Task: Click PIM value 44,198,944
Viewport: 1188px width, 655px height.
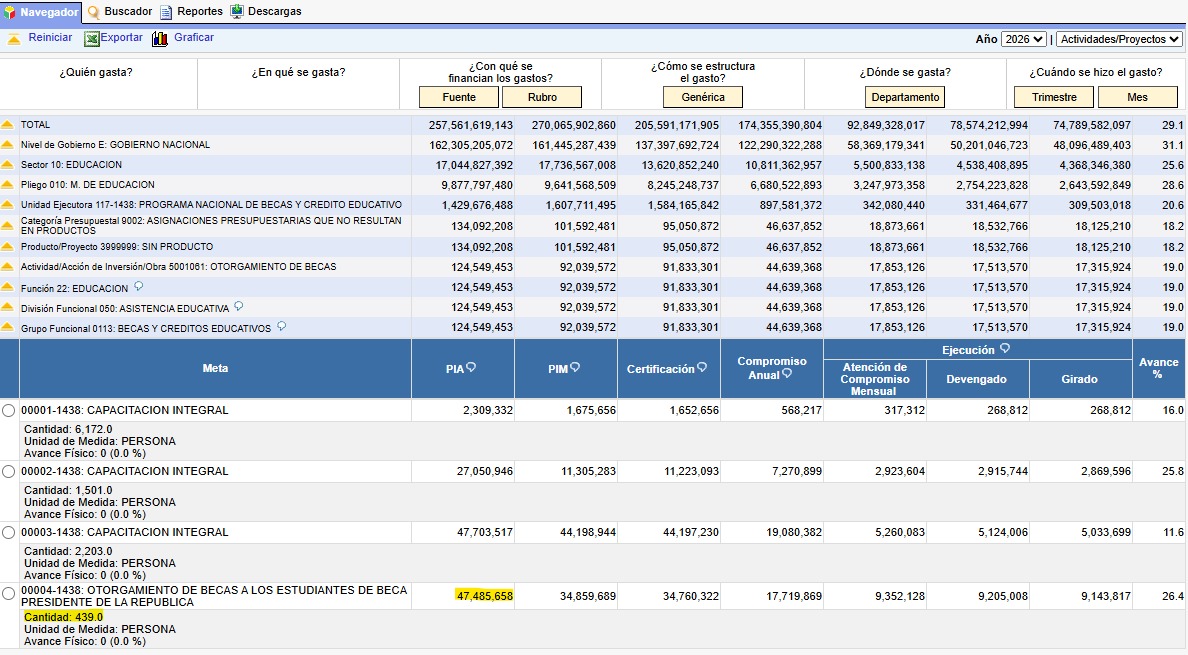Action: 588,532
